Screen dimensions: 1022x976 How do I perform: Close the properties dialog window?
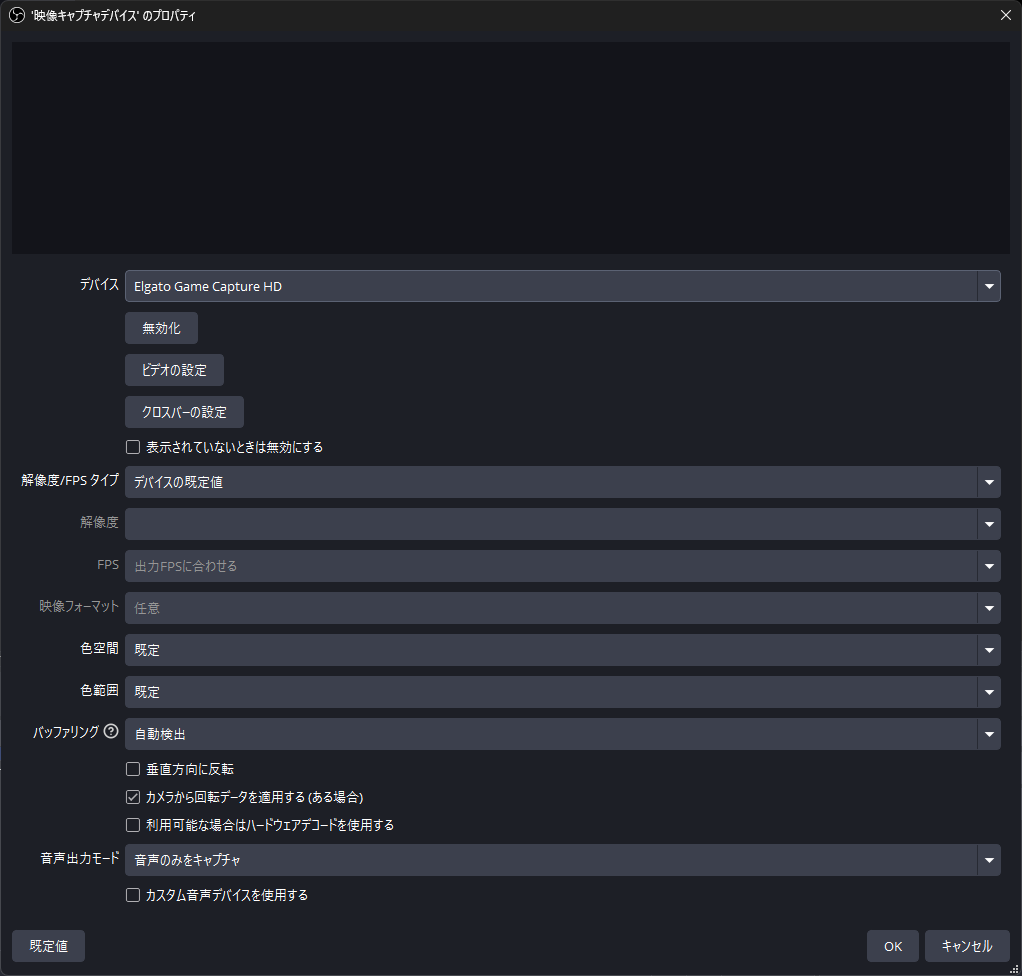click(x=1006, y=15)
